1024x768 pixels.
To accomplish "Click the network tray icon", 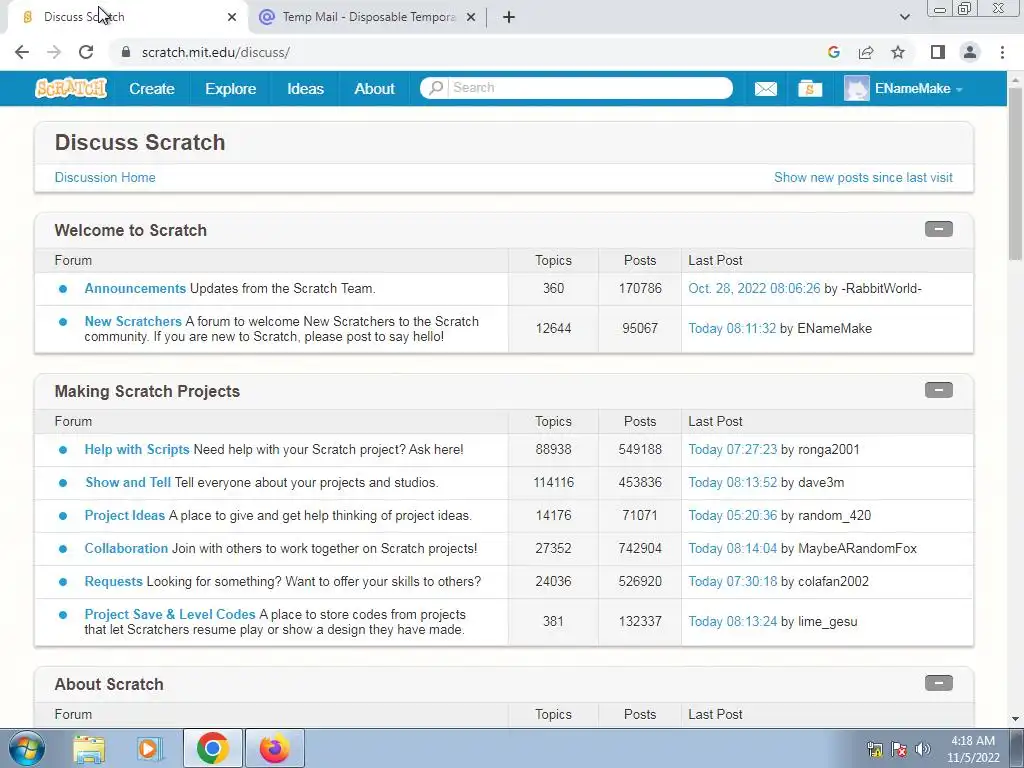I will pos(874,749).
